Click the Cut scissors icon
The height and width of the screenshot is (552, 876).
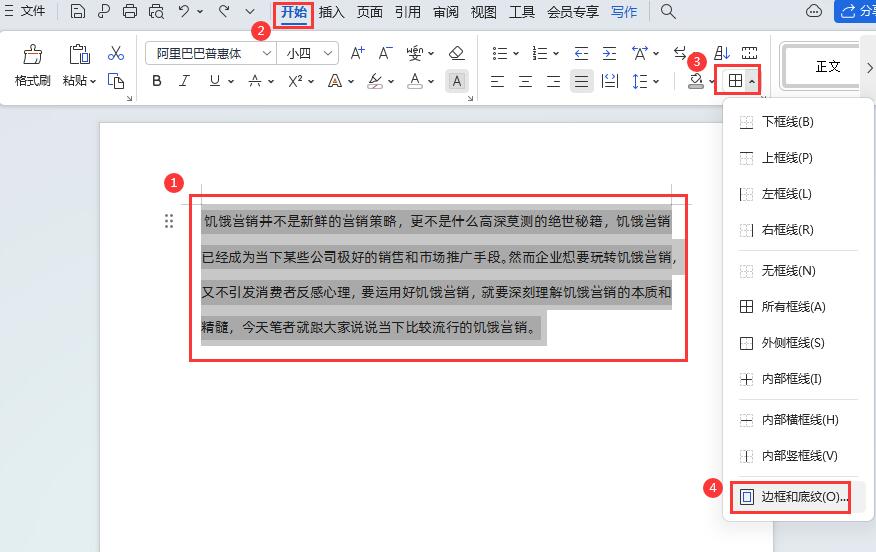coord(116,54)
